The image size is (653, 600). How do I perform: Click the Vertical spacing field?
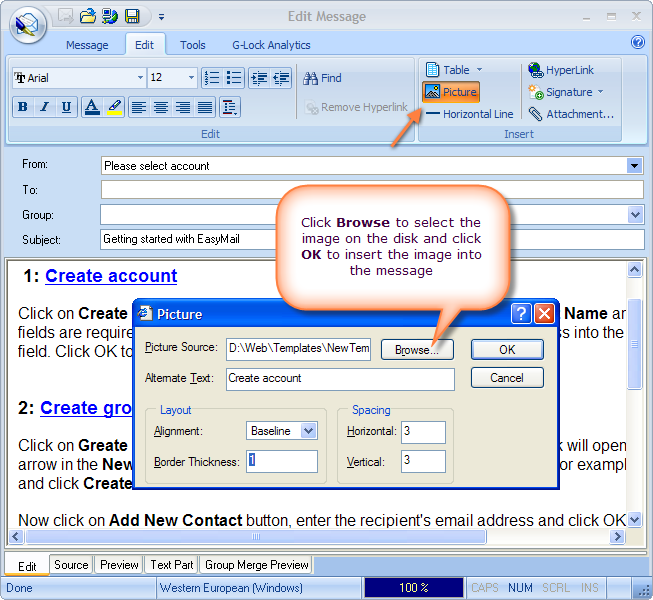pyautogui.click(x=423, y=461)
